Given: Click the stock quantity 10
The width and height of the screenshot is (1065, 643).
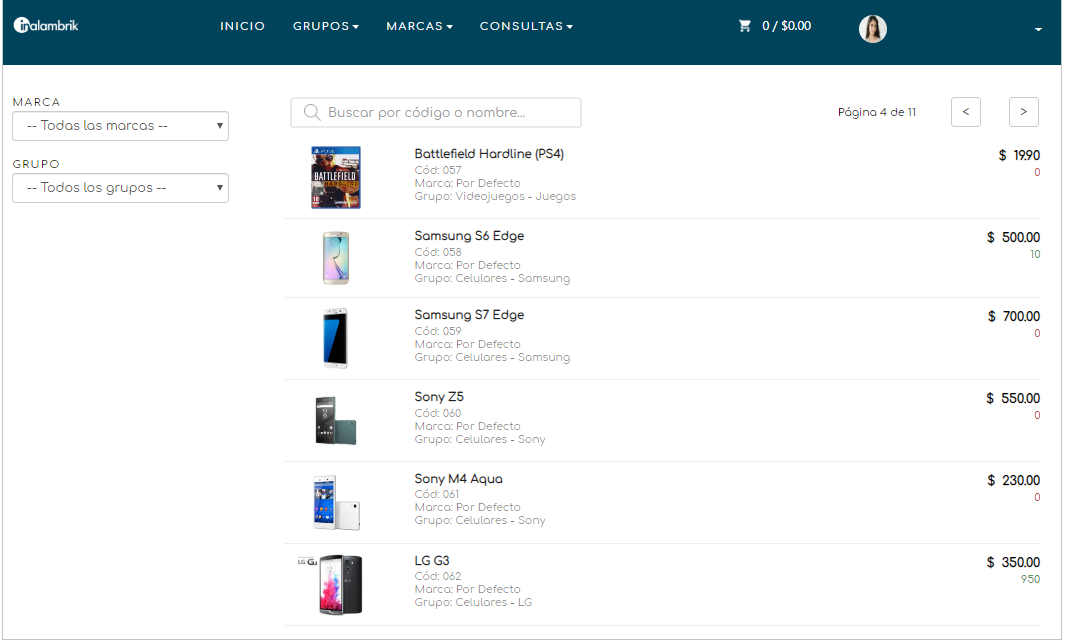Looking at the screenshot, I should pyautogui.click(x=1035, y=255).
